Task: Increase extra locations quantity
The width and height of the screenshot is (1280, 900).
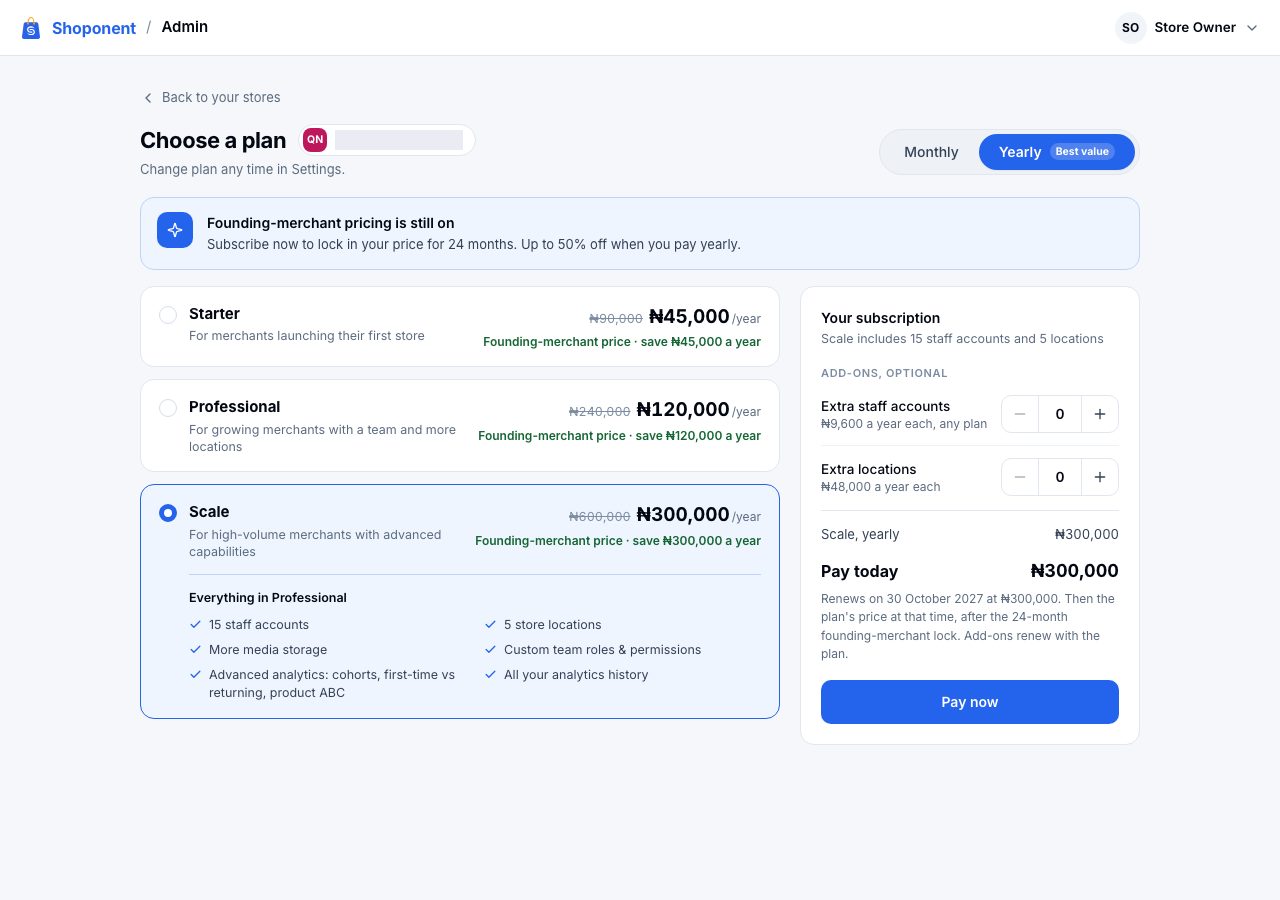Action: click(x=1100, y=477)
